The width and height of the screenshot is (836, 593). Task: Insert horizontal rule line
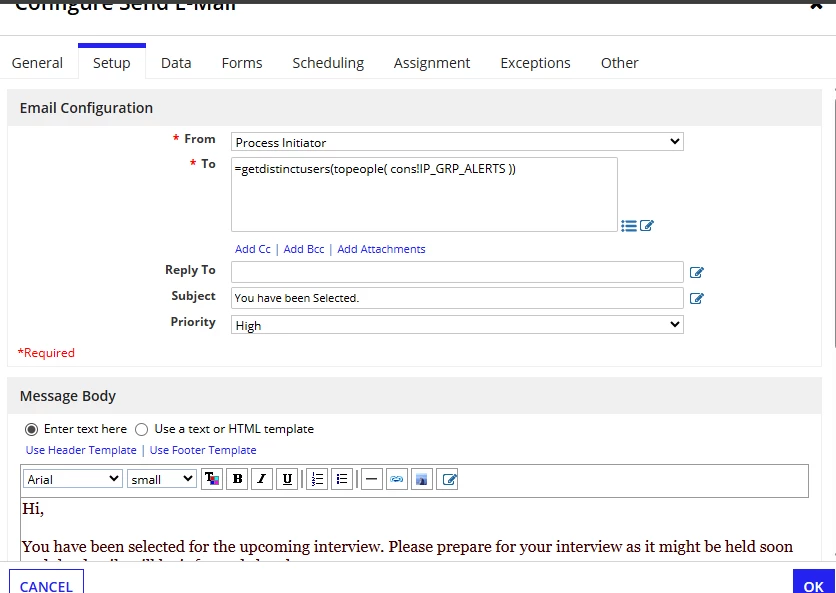[372, 479]
